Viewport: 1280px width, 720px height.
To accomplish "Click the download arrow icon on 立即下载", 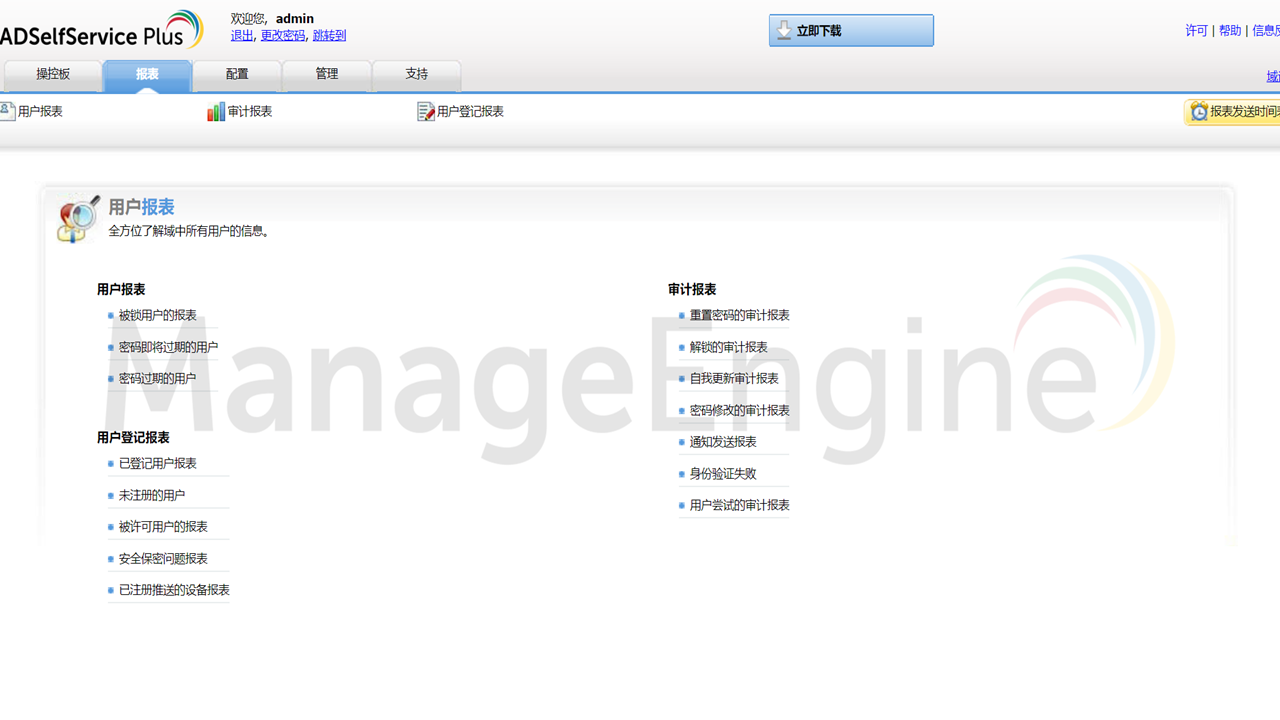I will 783,30.
